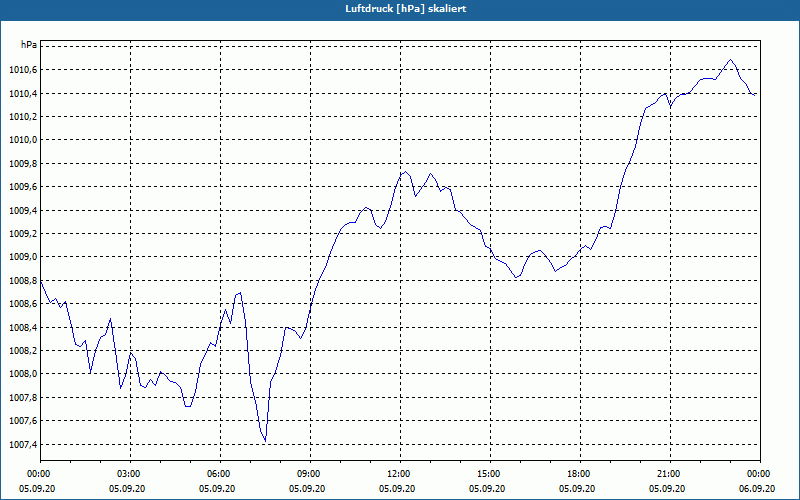Click the 15:00 time axis label
Screen dimensions: 800x500
point(490,474)
